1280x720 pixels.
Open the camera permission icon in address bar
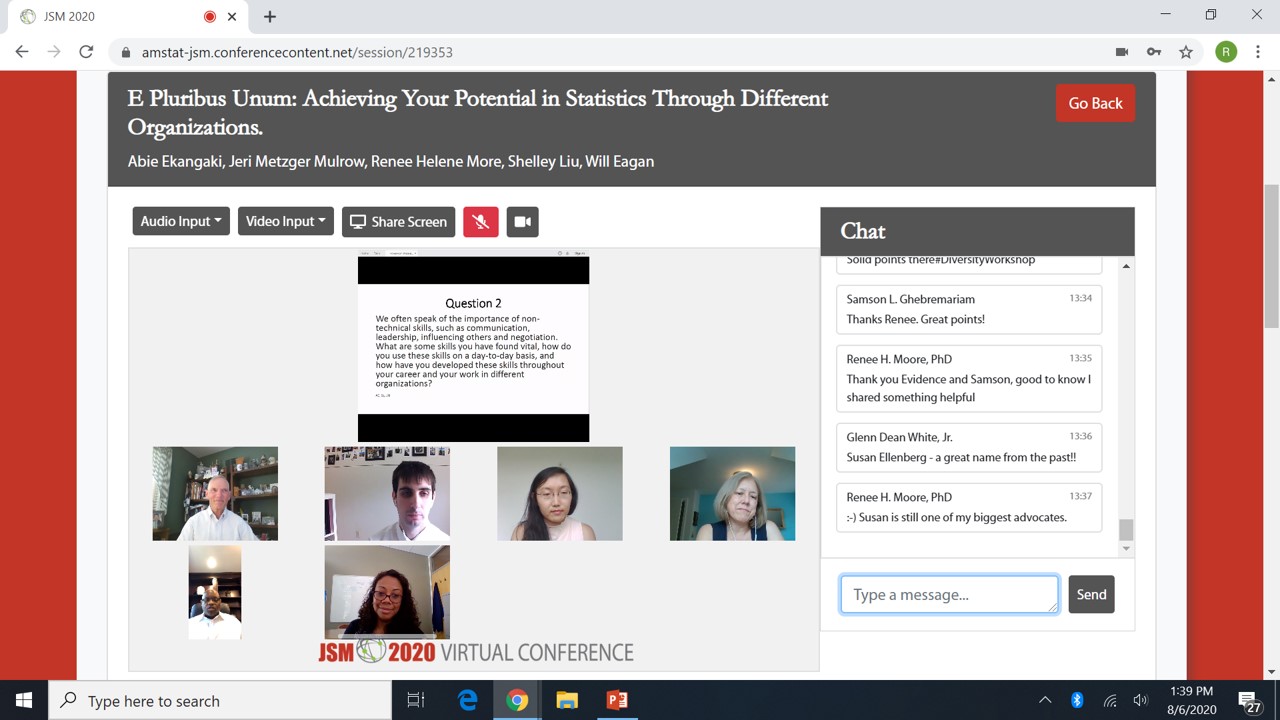pyautogui.click(x=1122, y=52)
